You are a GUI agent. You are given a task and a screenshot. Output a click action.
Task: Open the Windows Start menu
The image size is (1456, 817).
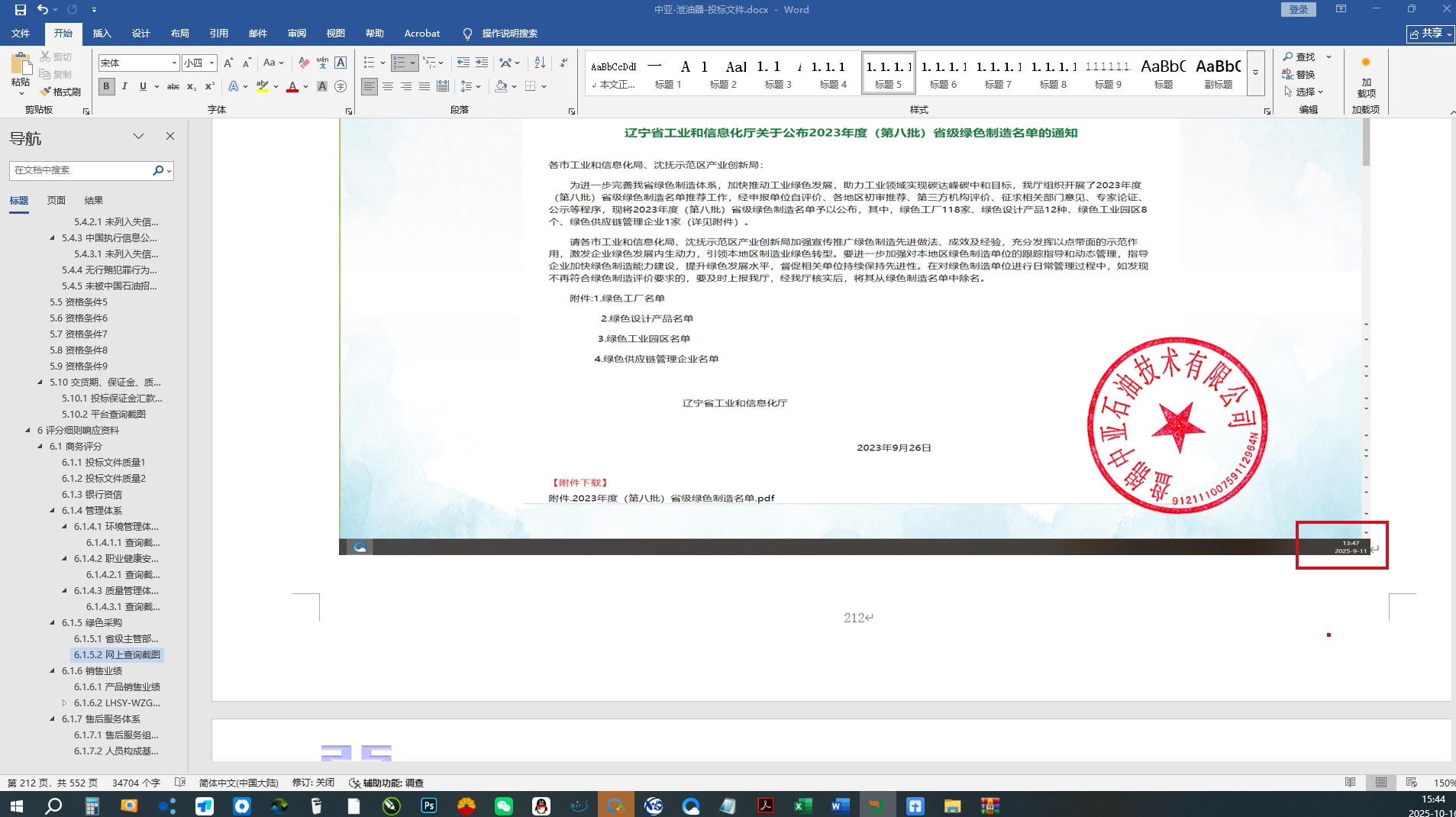(16, 806)
